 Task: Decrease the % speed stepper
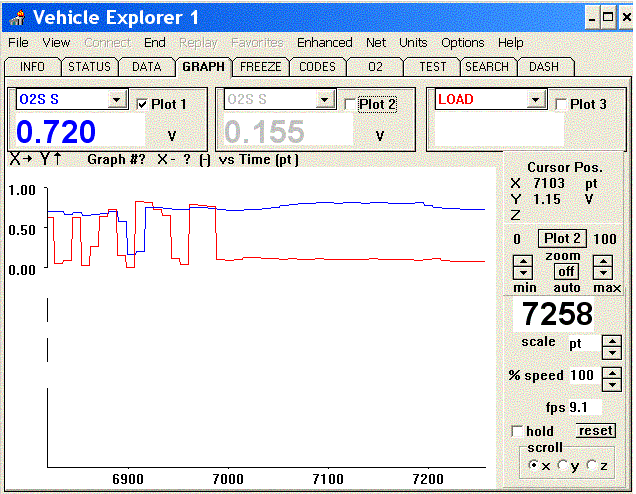coord(611,382)
